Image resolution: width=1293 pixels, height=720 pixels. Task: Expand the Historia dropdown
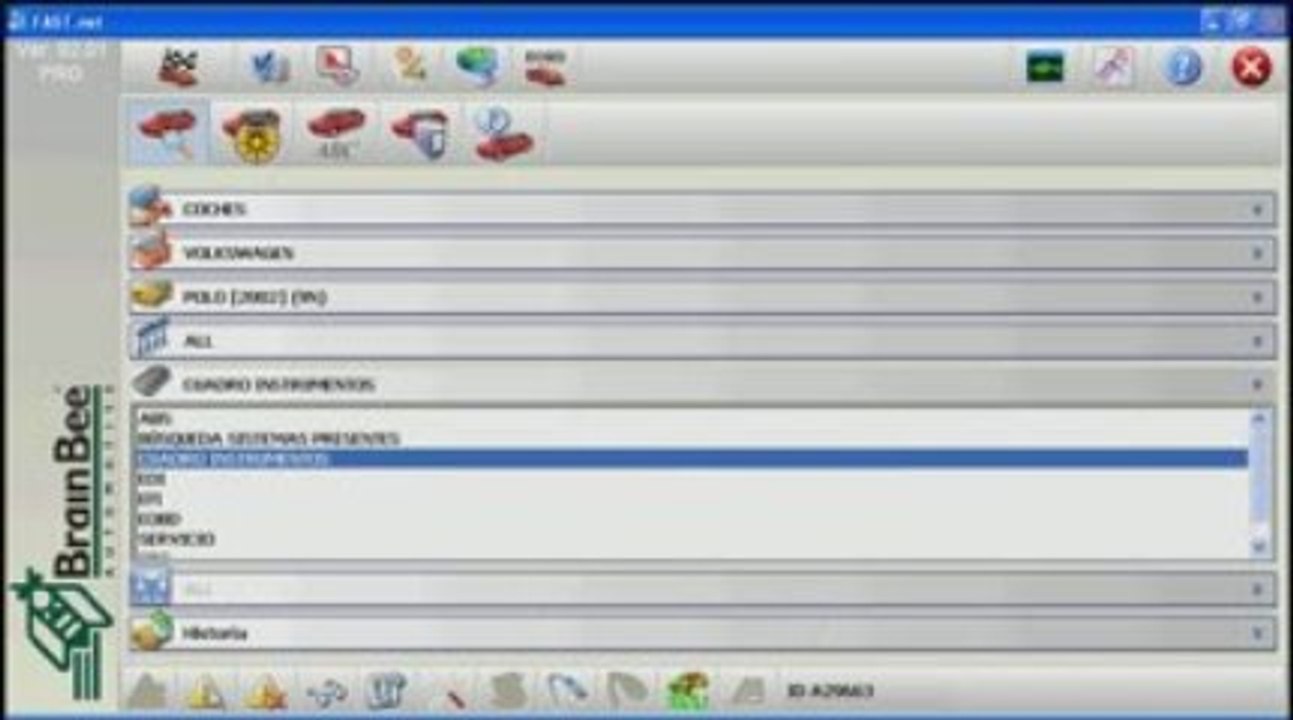pyautogui.click(x=1258, y=633)
